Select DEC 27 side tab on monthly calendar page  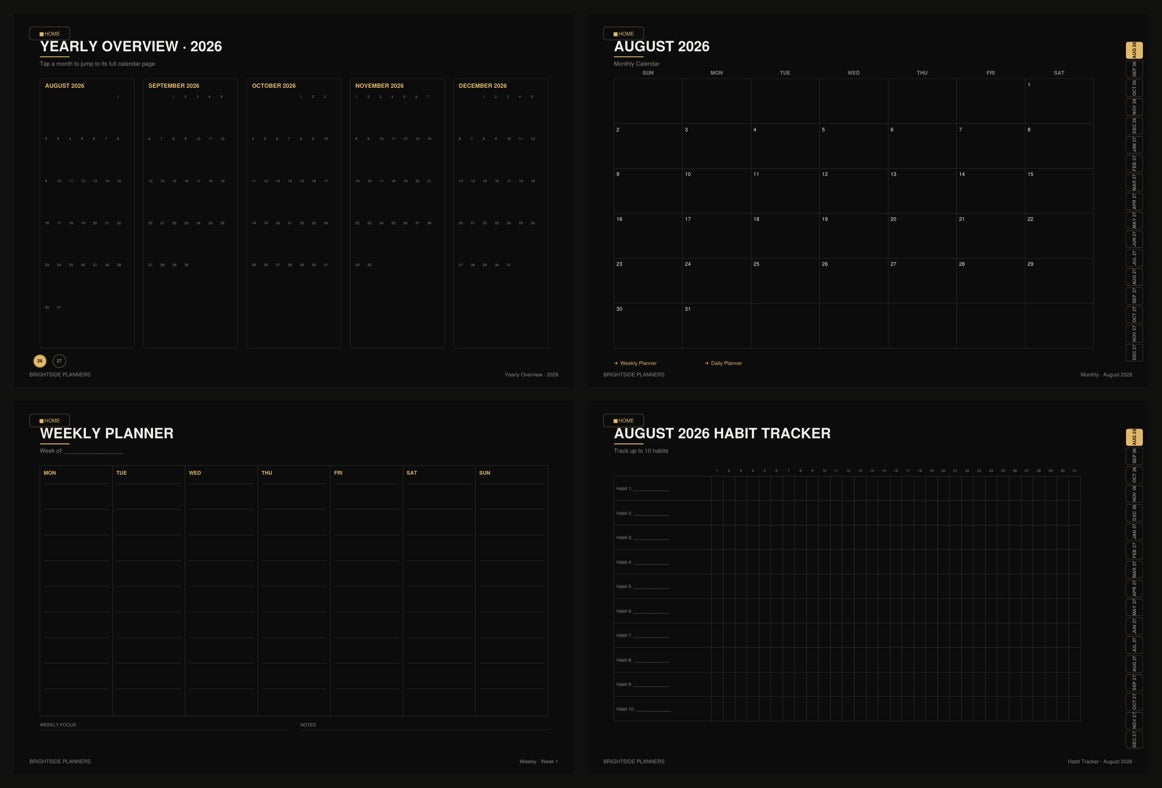[1134, 353]
